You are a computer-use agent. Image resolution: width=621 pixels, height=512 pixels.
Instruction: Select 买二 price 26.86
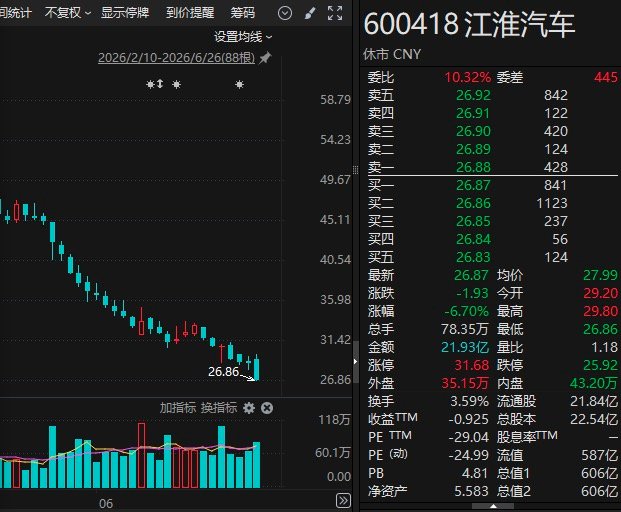click(x=473, y=204)
